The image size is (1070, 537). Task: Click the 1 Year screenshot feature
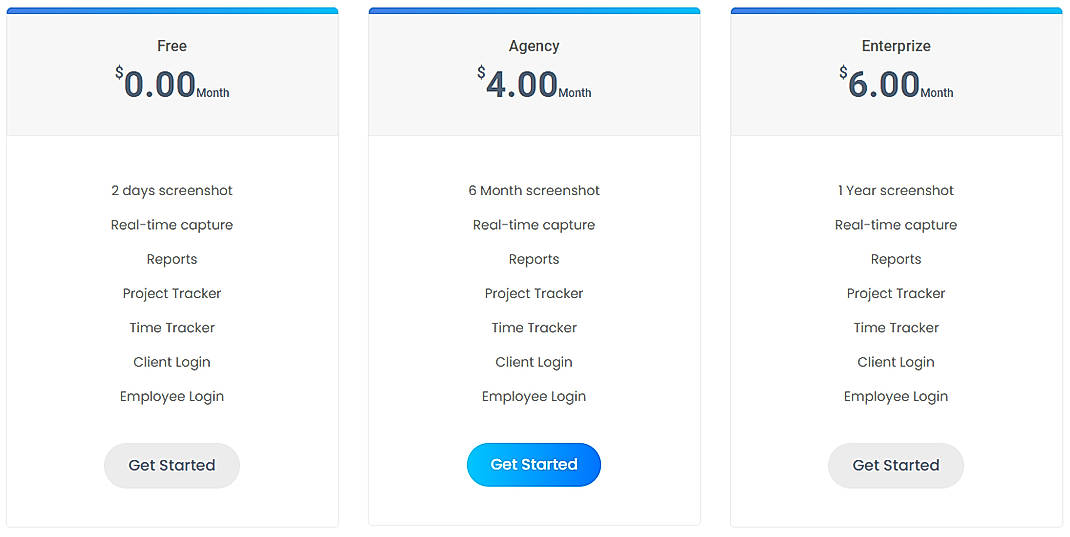(896, 190)
